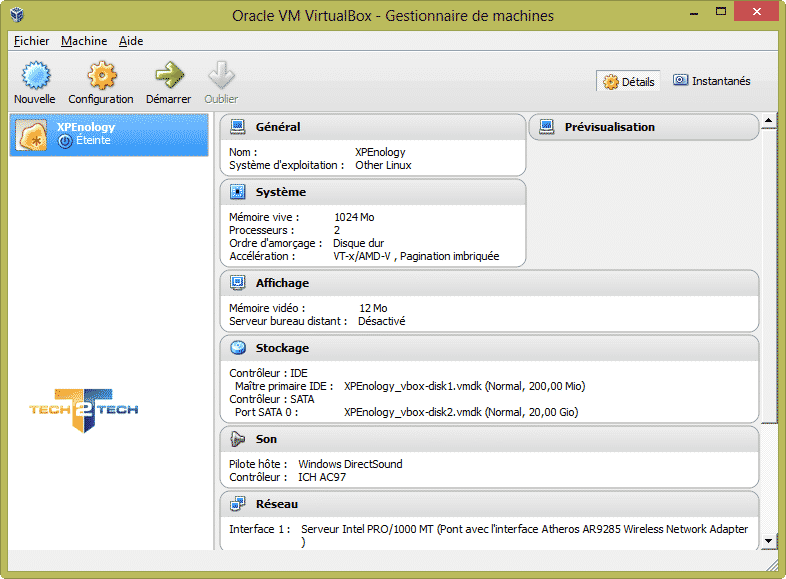
Task: Click the Éteinte power state icon
Action: 65,141
